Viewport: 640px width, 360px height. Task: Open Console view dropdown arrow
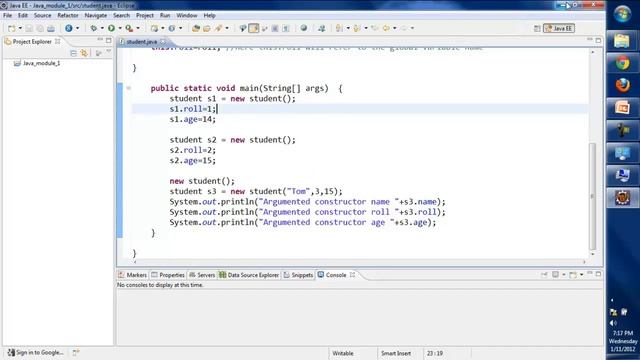[582, 275]
